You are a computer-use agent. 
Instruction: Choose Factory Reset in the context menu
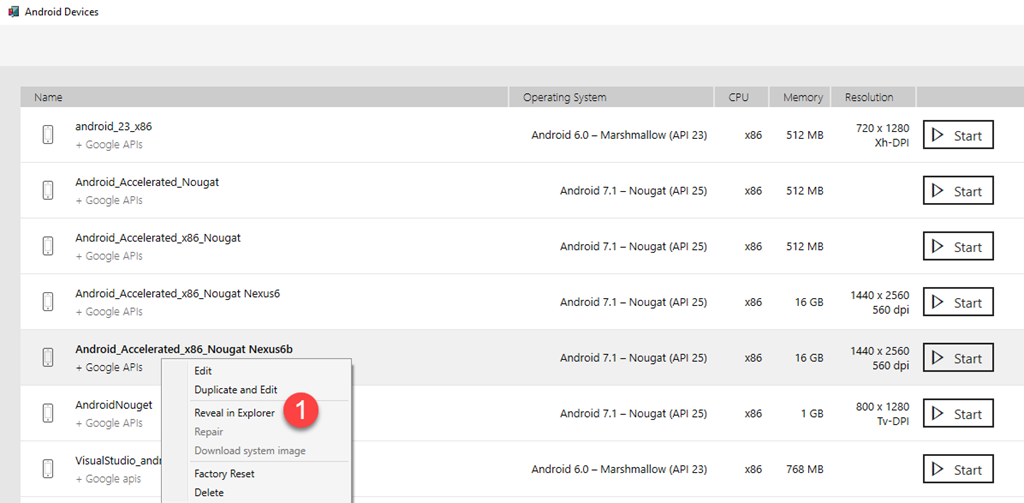tap(224, 474)
